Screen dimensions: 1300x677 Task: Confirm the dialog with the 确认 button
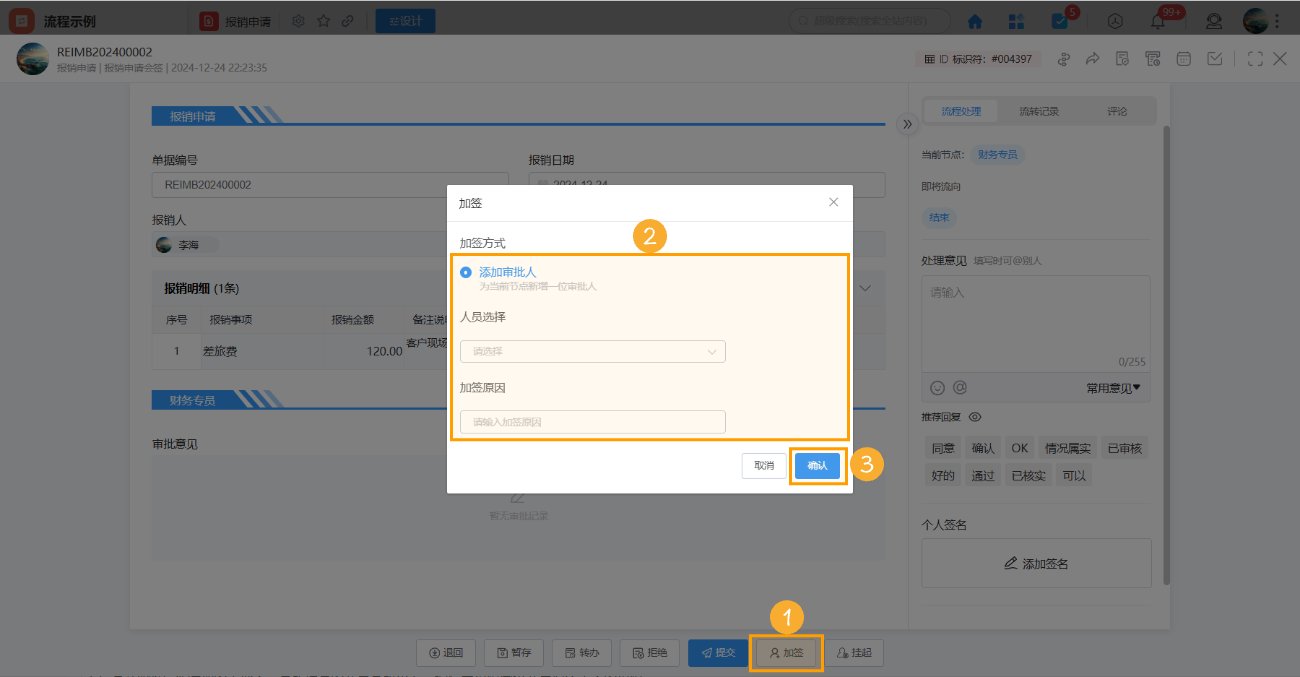coord(817,465)
